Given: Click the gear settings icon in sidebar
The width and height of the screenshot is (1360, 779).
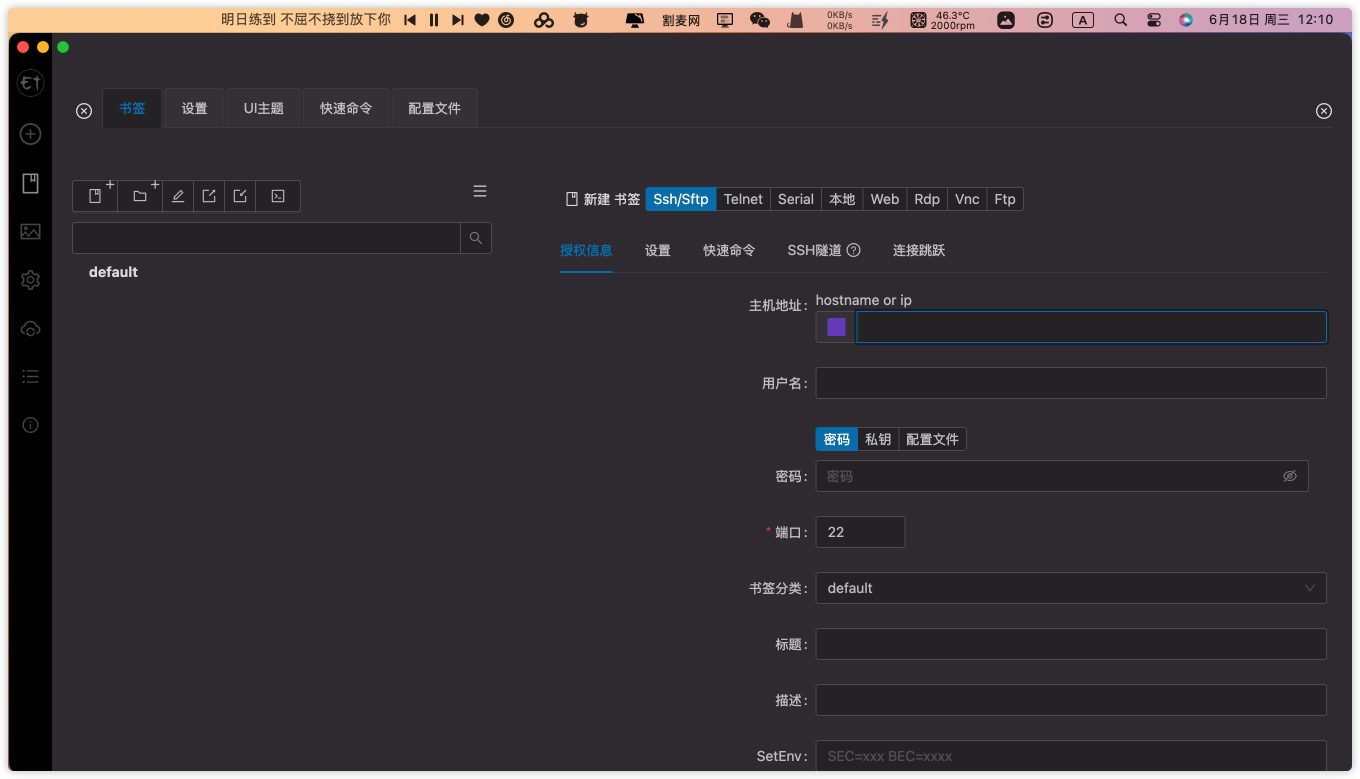Looking at the screenshot, I should (x=30, y=280).
